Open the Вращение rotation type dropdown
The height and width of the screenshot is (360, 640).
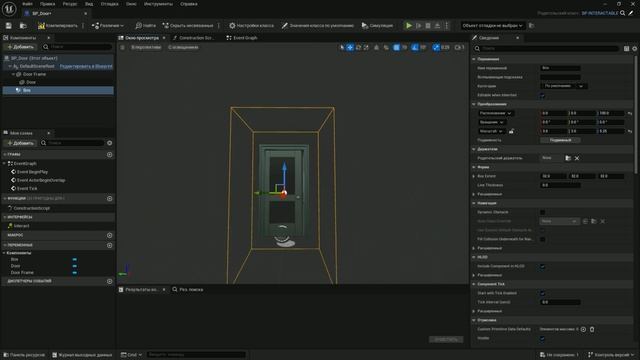(492, 122)
